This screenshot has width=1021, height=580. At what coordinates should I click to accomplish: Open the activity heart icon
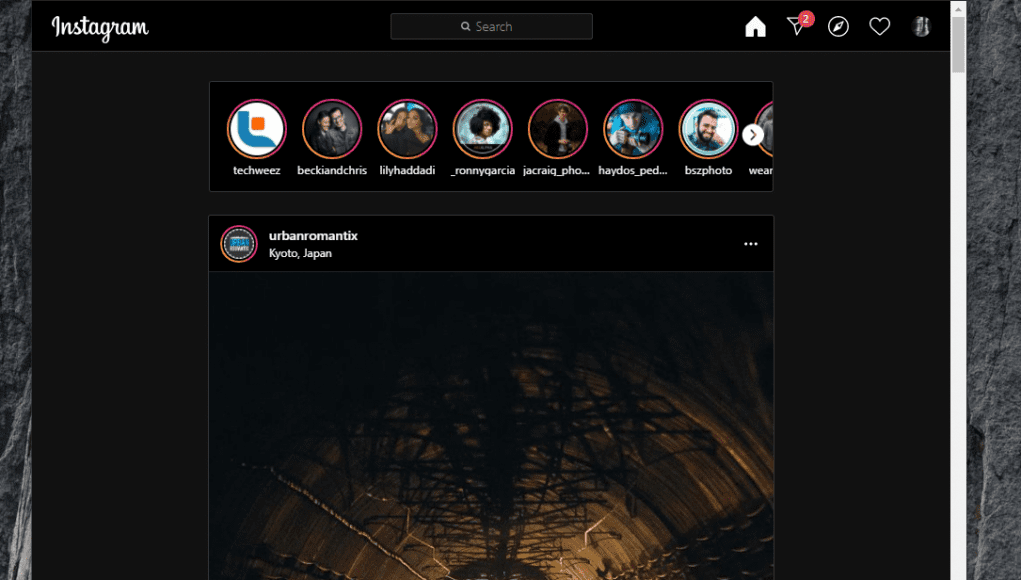pos(880,27)
